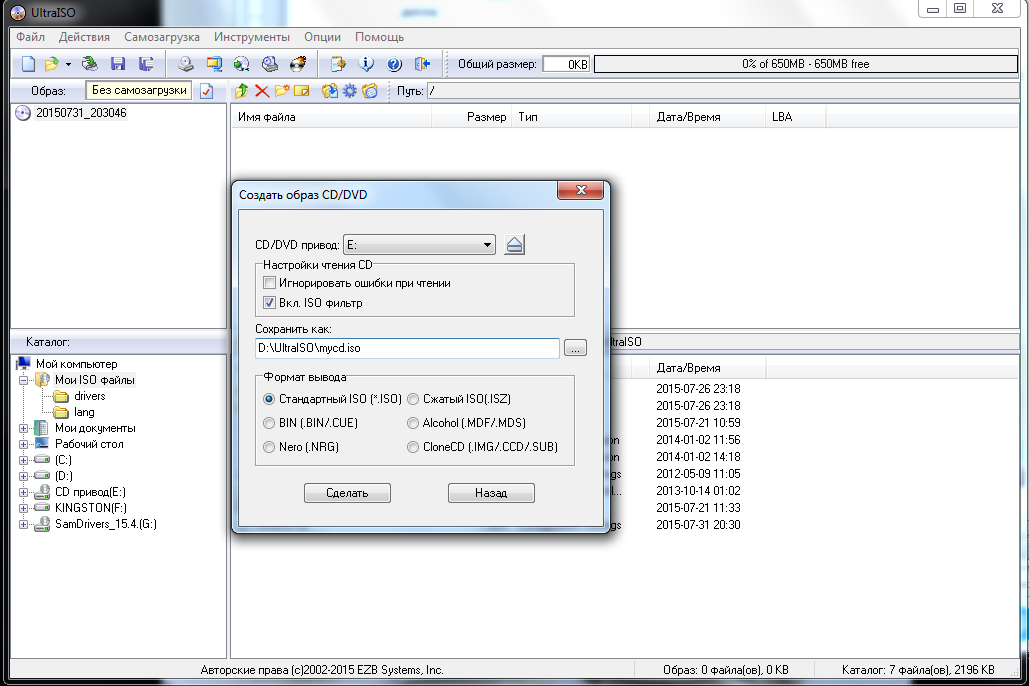Click the 'Имя файла' column header
1029x686 pixels.
(331, 117)
